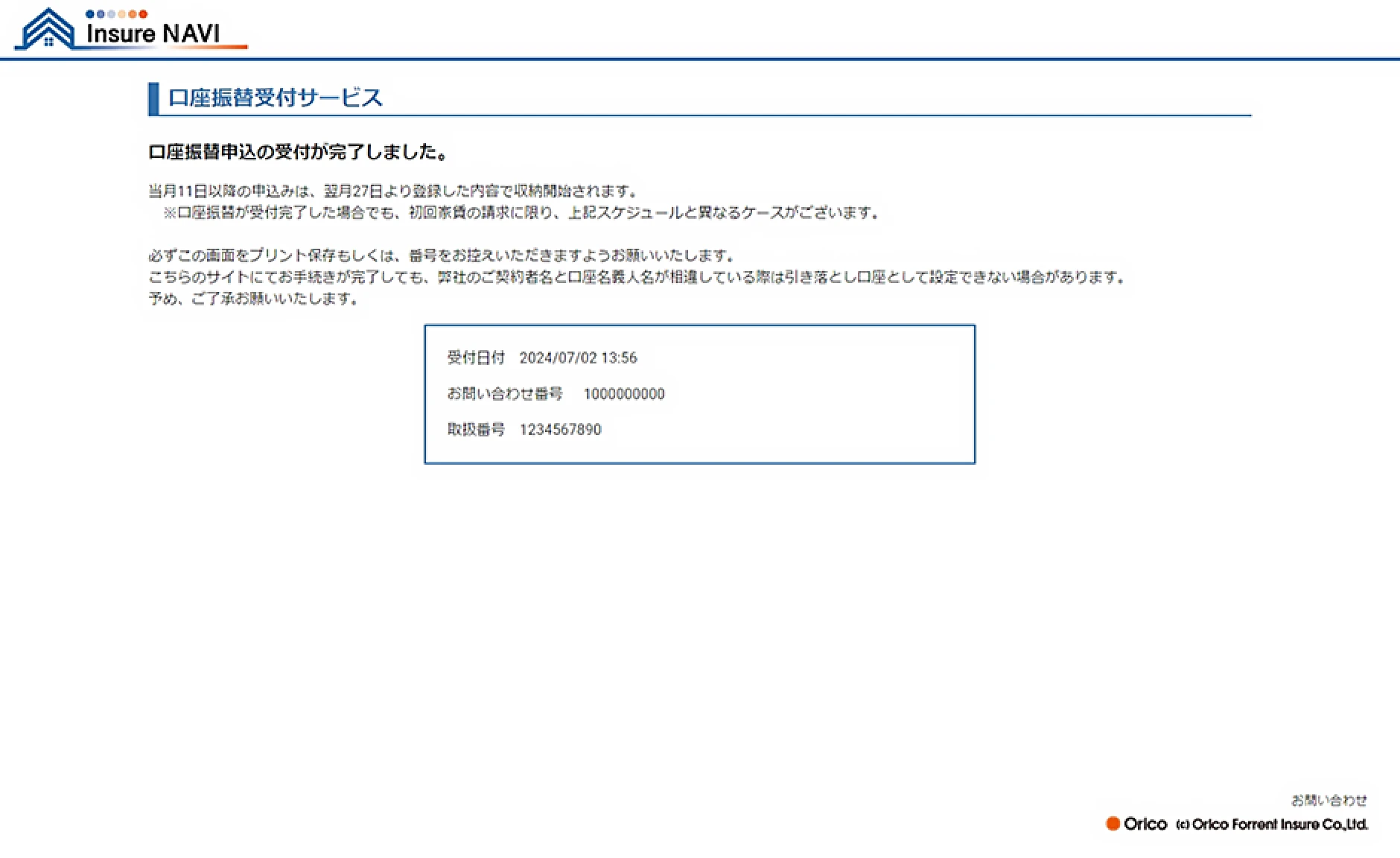
Task: Select the お問い合わせ番号 value 1000000000
Action: click(624, 394)
